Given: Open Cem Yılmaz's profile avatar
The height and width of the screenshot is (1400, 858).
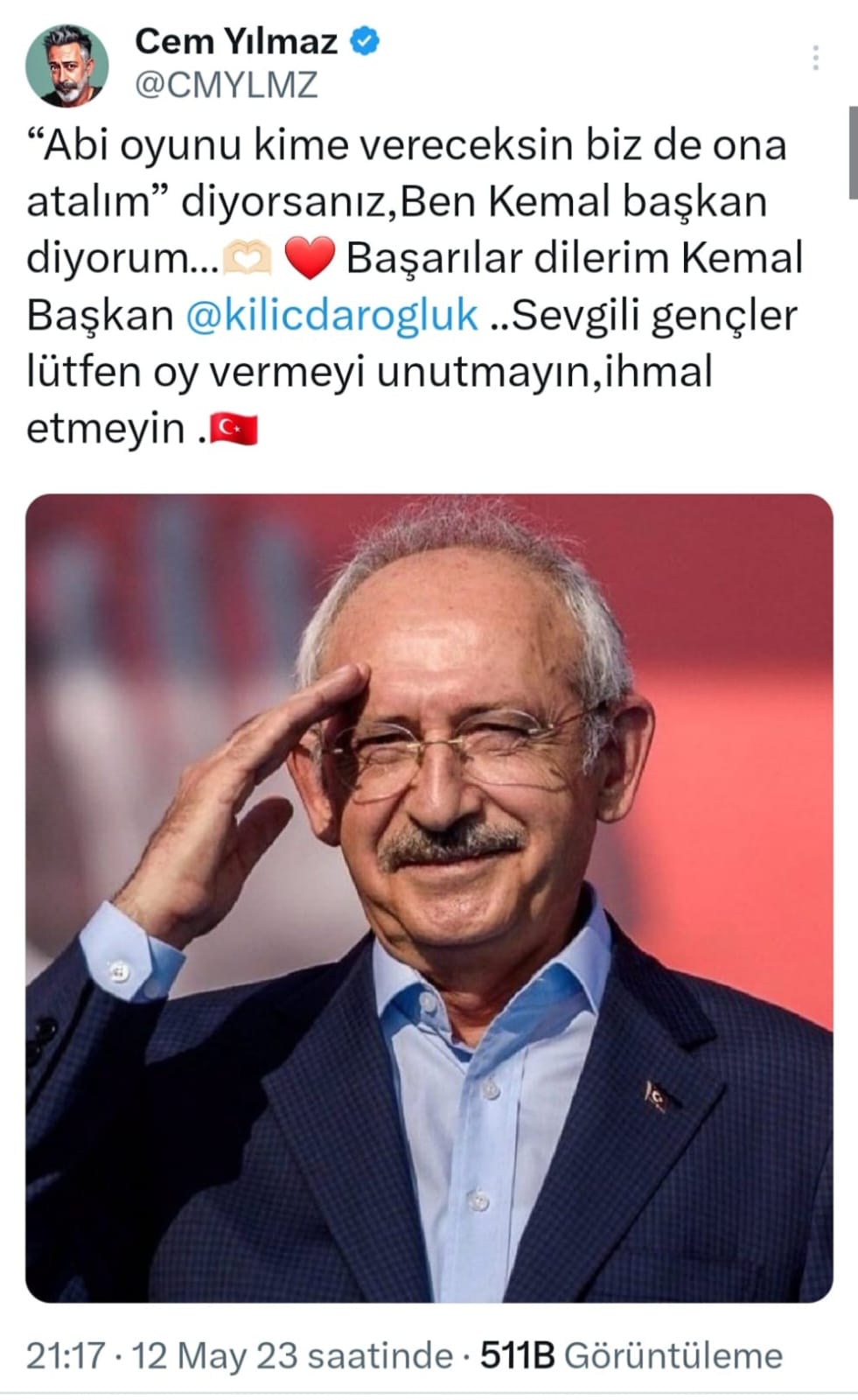Looking at the screenshot, I should [66, 66].
